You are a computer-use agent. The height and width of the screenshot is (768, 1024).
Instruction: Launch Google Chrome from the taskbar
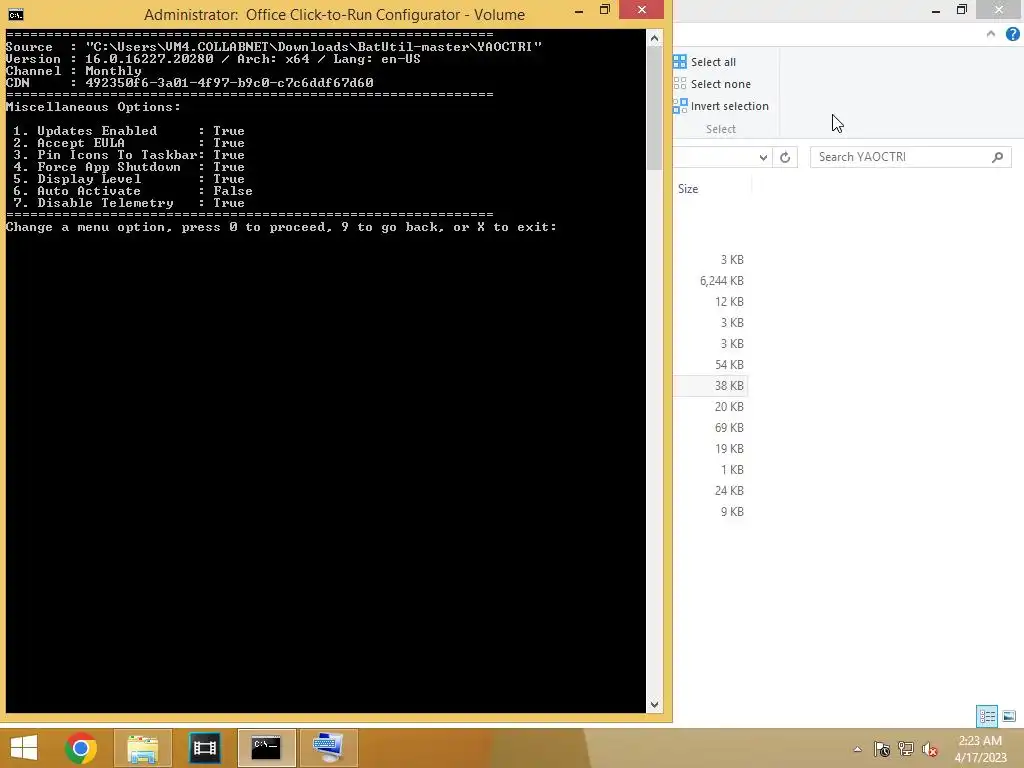(81, 748)
